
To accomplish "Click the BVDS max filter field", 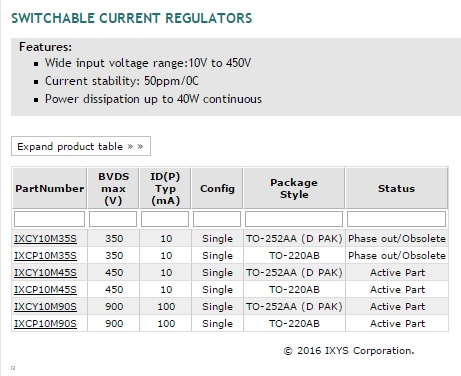I will [113, 219].
